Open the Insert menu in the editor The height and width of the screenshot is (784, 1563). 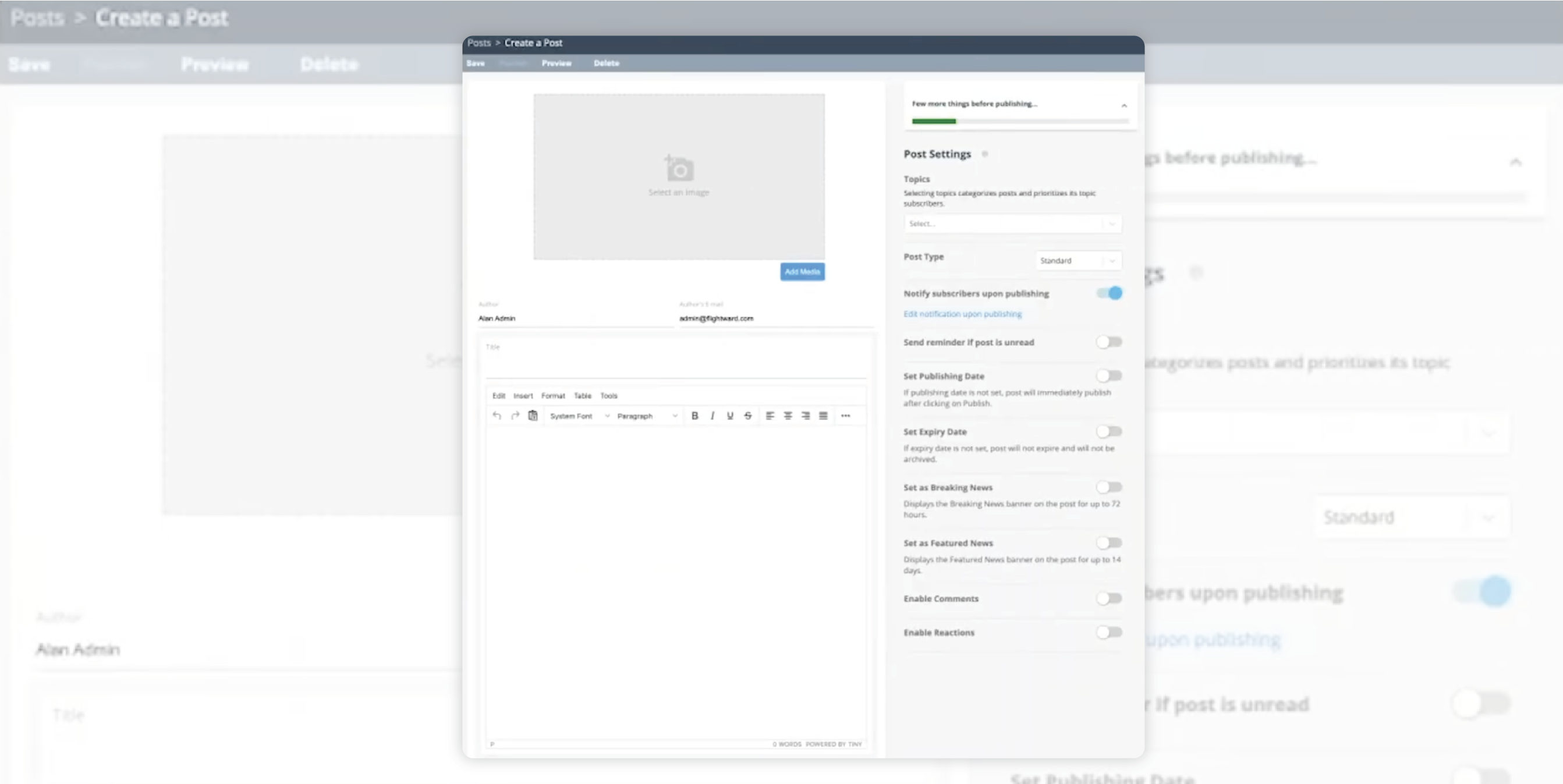coord(523,396)
